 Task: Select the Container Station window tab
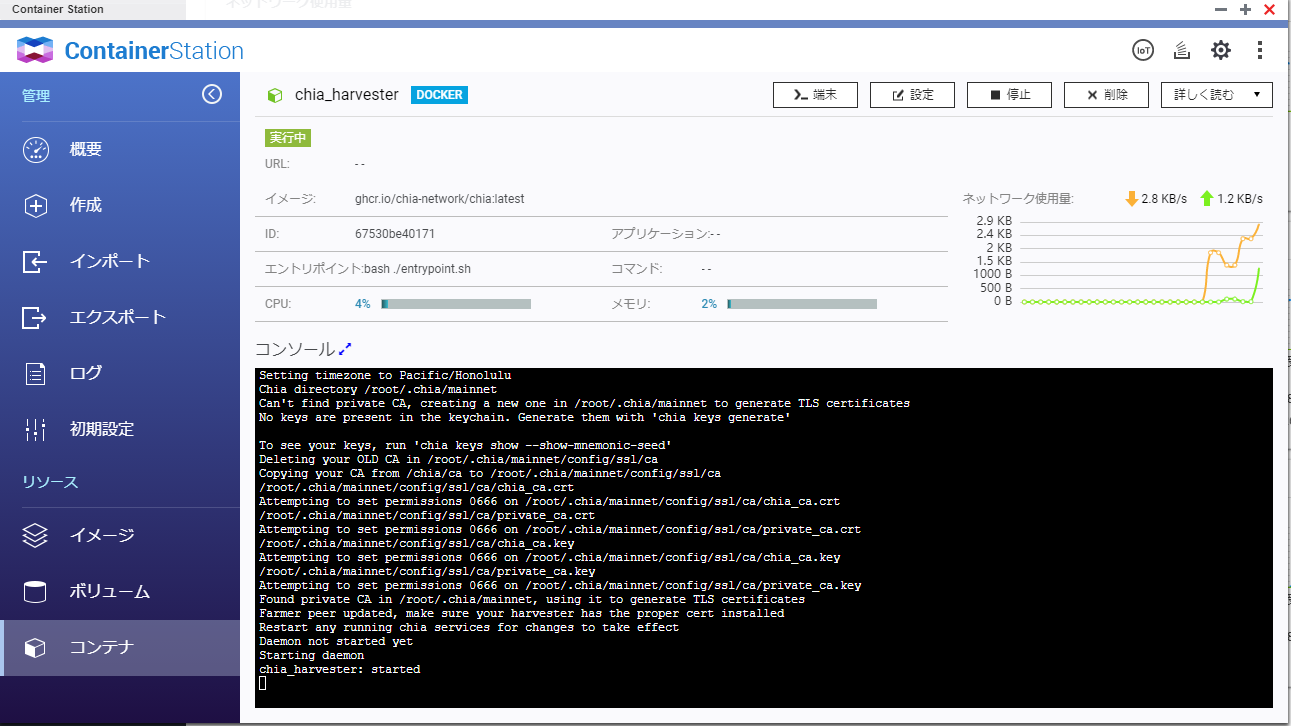coord(57,8)
